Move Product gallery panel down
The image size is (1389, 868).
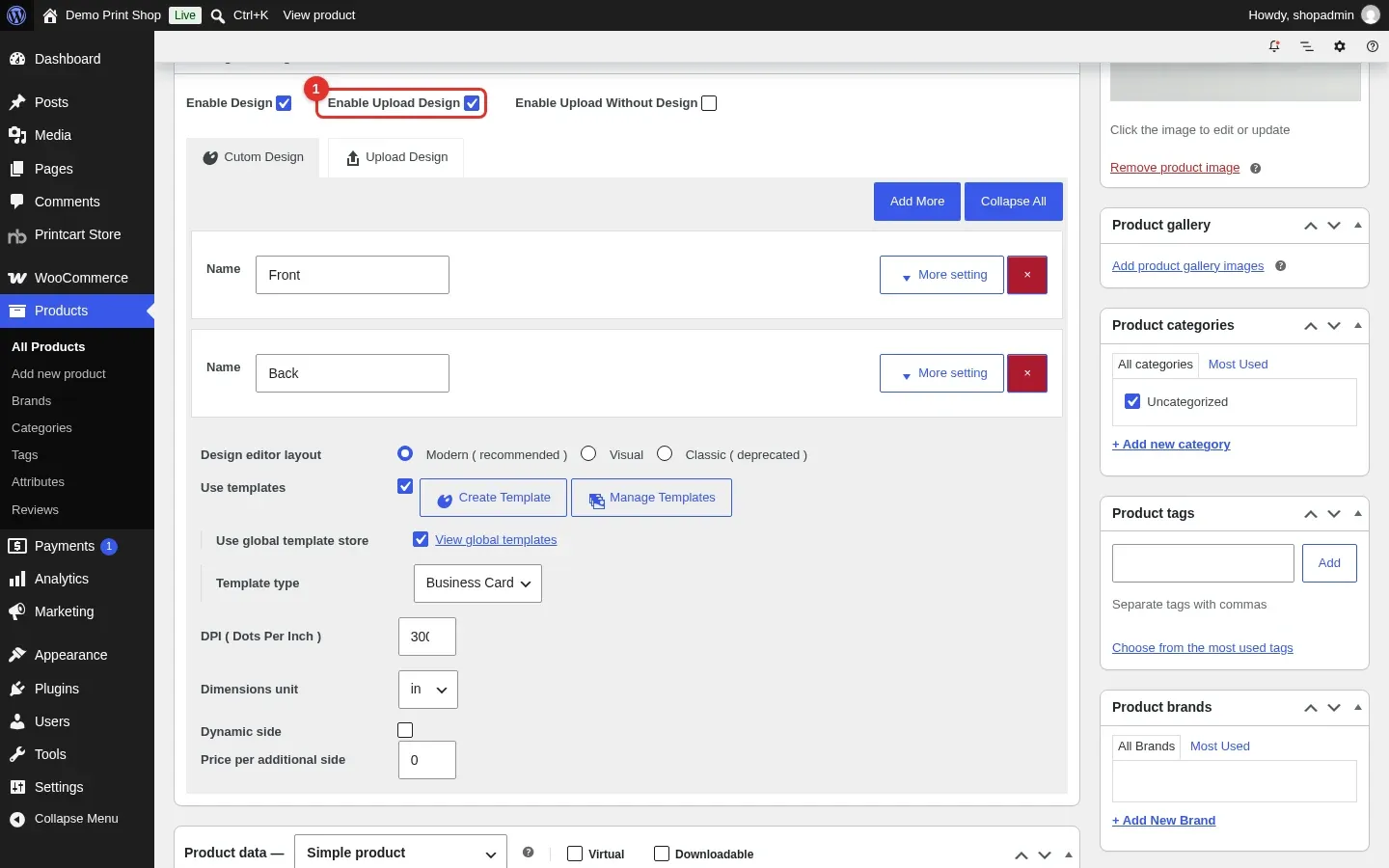tap(1334, 226)
